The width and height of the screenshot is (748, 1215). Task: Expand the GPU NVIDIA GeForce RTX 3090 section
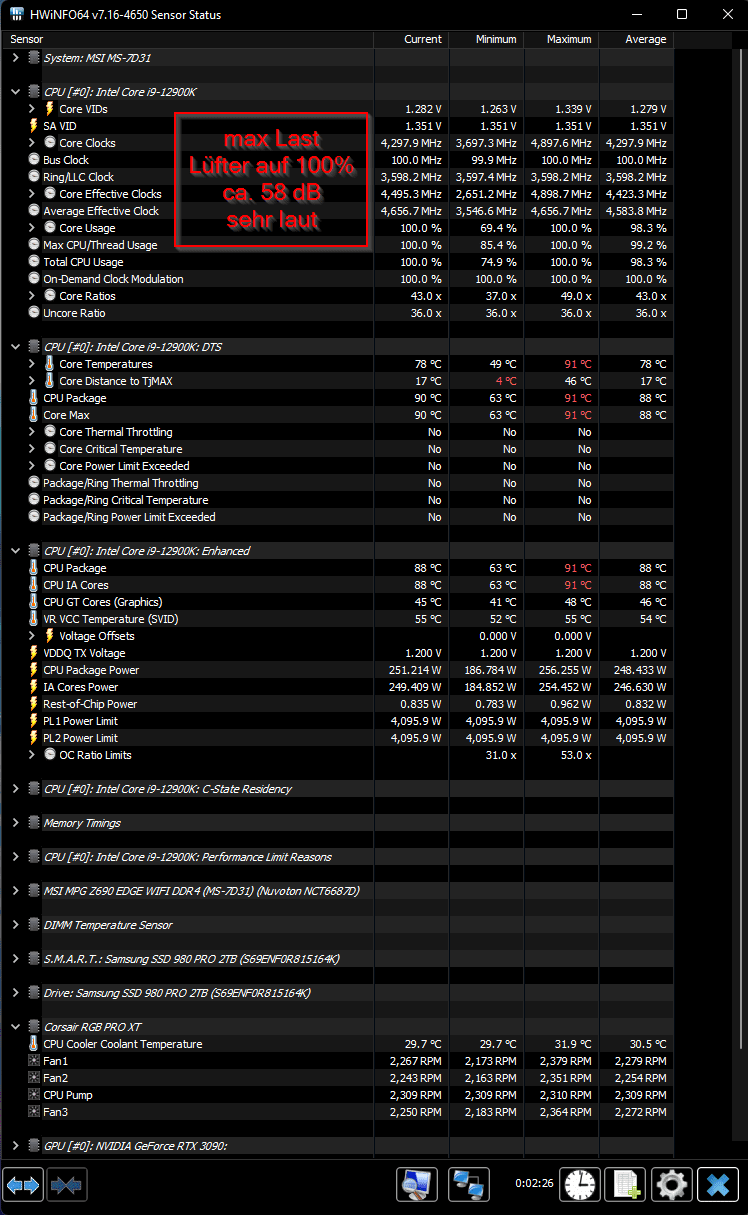point(15,1146)
